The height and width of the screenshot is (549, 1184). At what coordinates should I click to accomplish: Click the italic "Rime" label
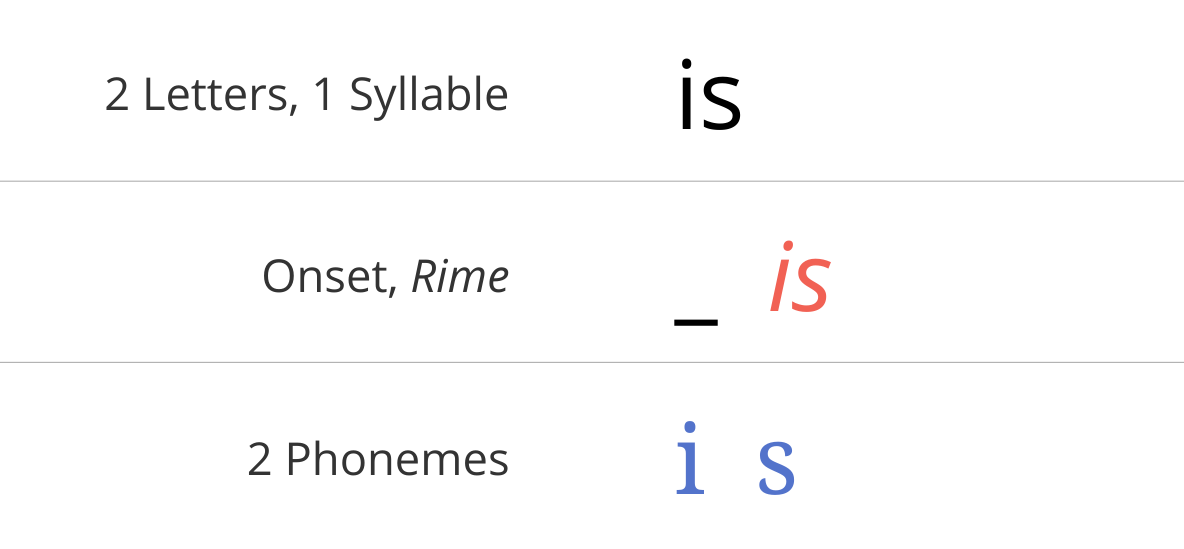point(460,276)
